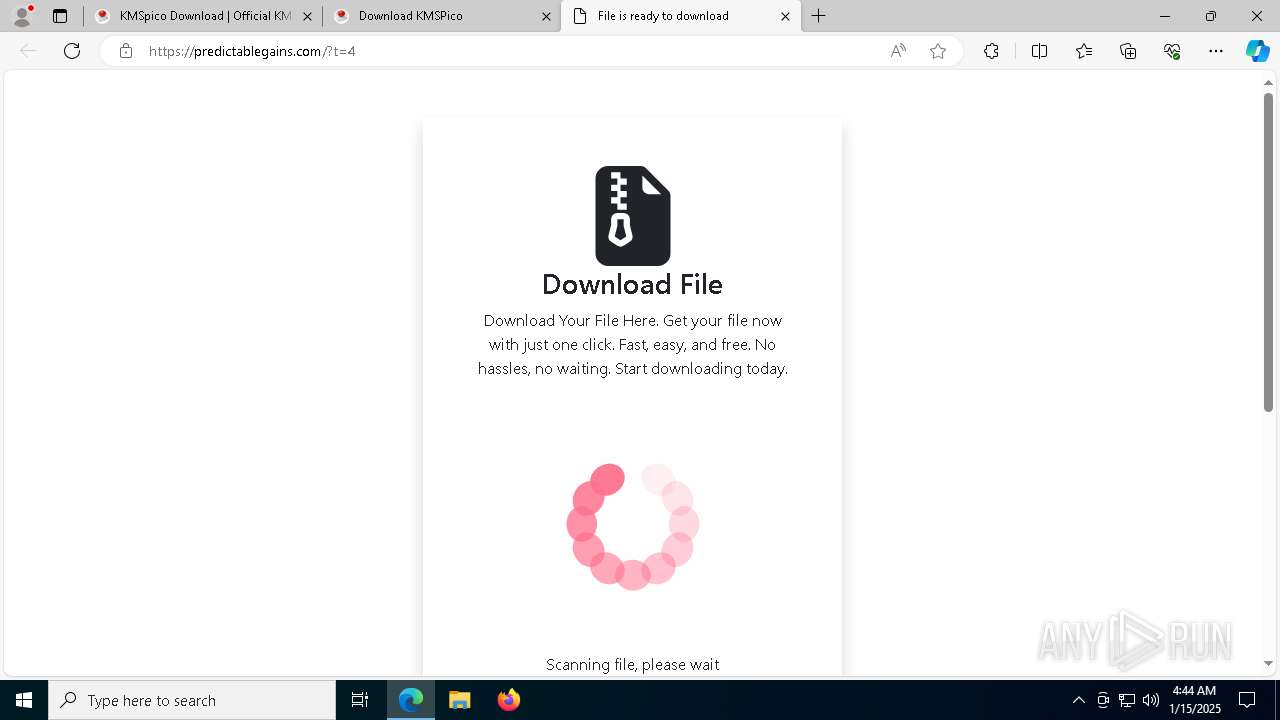Image resolution: width=1280 pixels, height=720 pixels.
Task: Activate the Read aloud icon
Action: (898, 51)
